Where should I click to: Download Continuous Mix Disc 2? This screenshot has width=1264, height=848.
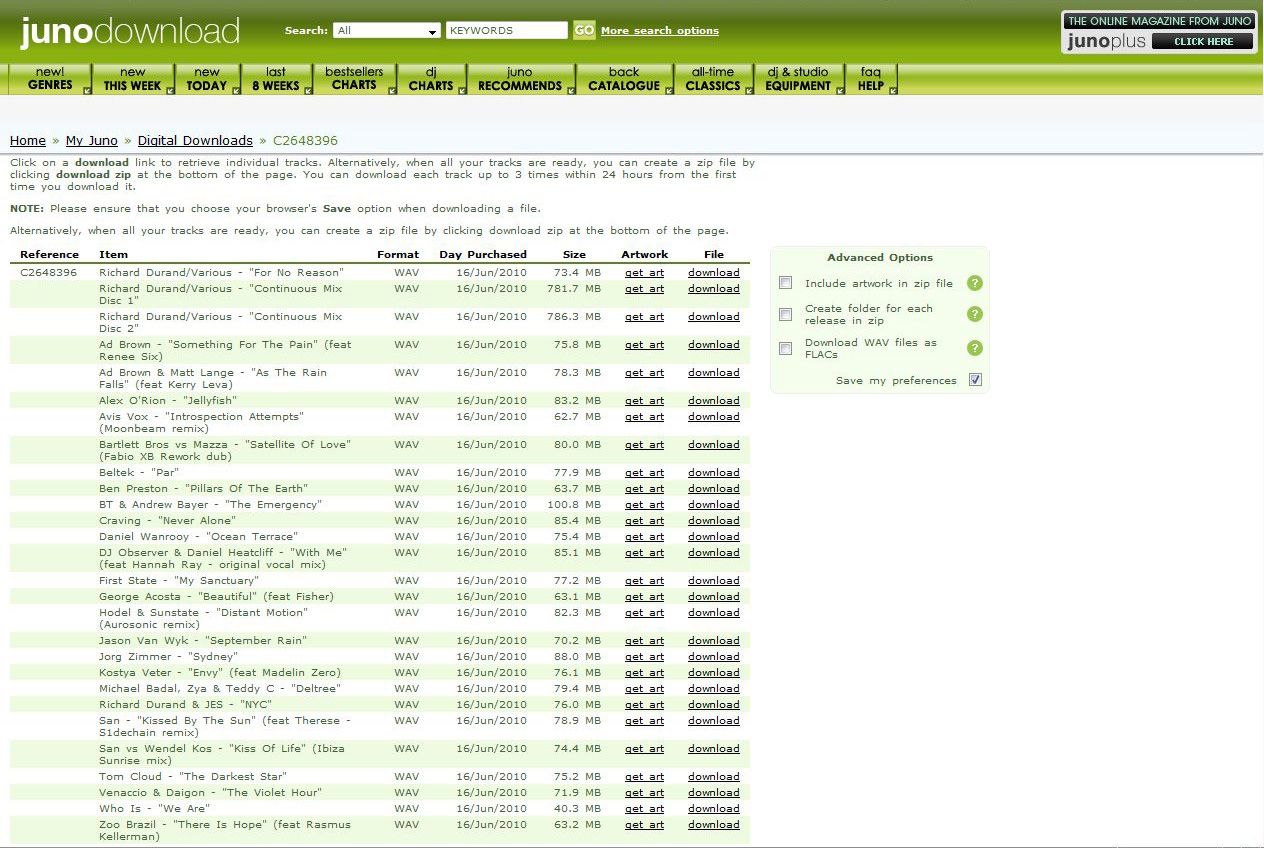pyautogui.click(x=714, y=317)
